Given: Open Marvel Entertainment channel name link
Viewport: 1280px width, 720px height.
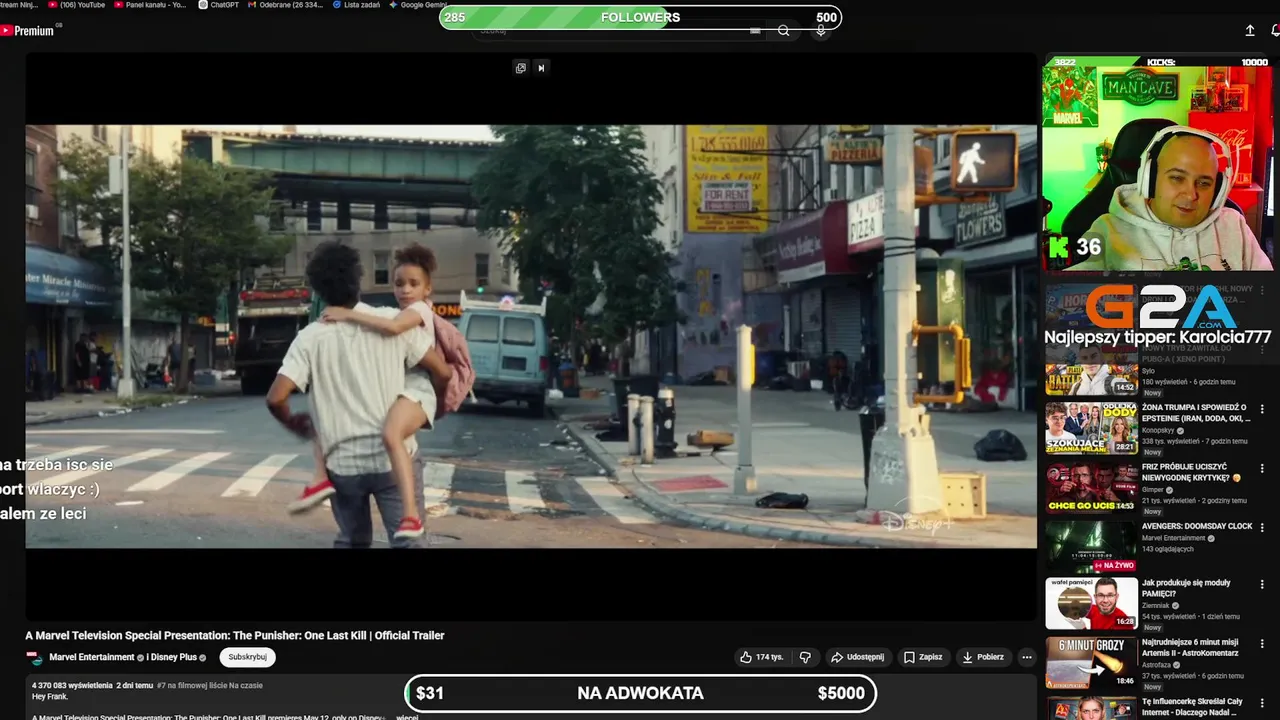Looking at the screenshot, I should [92, 657].
